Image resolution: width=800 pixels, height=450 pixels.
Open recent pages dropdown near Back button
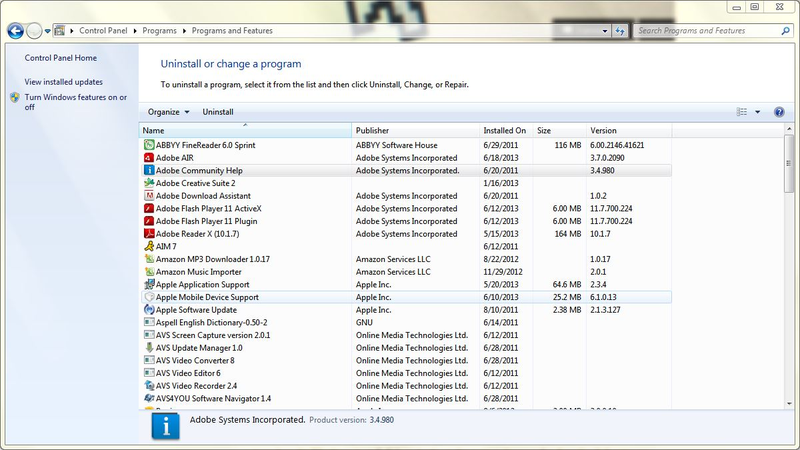pos(47,31)
